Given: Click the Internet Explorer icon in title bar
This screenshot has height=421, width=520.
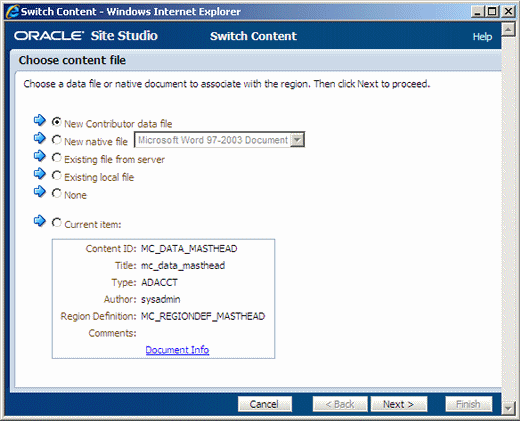Looking at the screenshot, I should 13,12.
